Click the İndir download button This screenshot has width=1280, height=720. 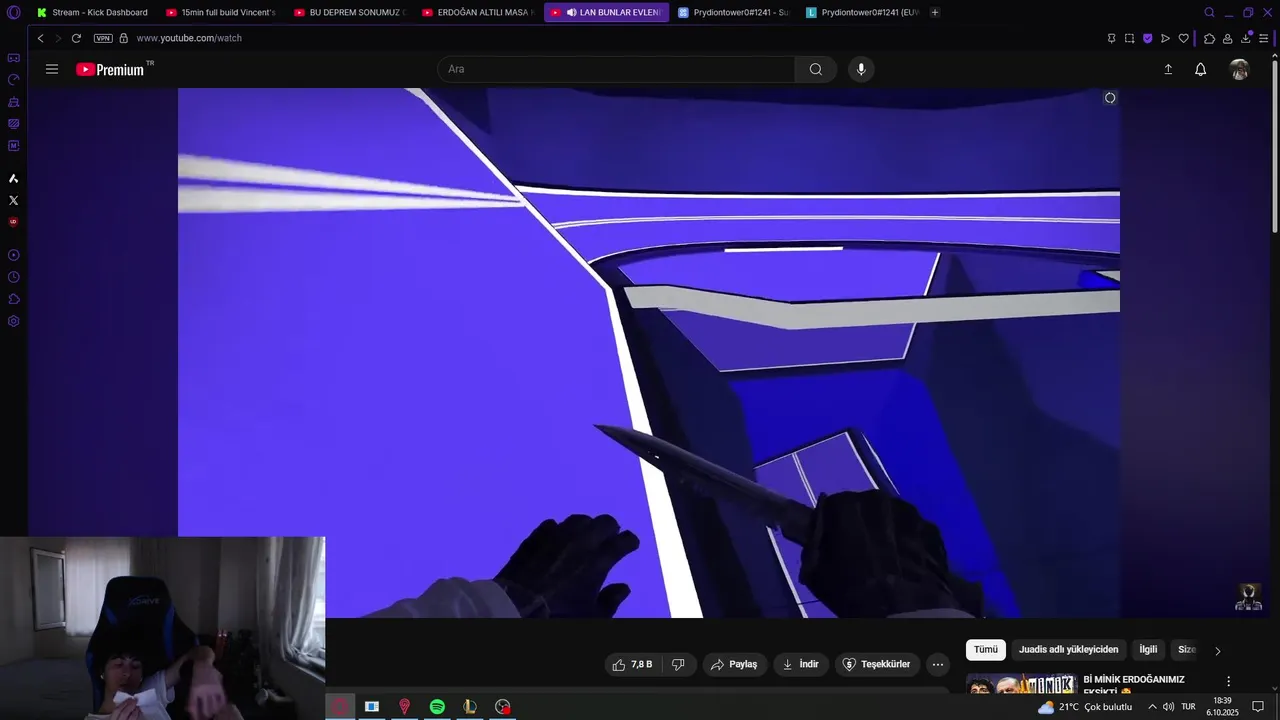click(x=801, y=664)
